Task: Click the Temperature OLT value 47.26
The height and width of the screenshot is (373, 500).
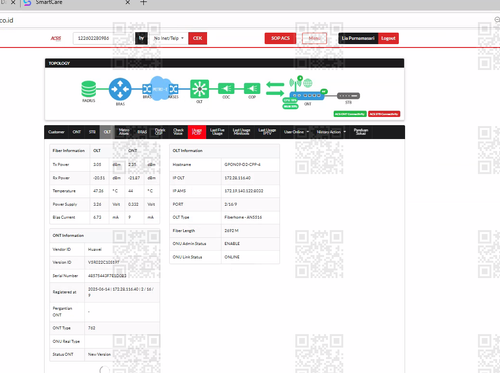Action: [98, 191]
